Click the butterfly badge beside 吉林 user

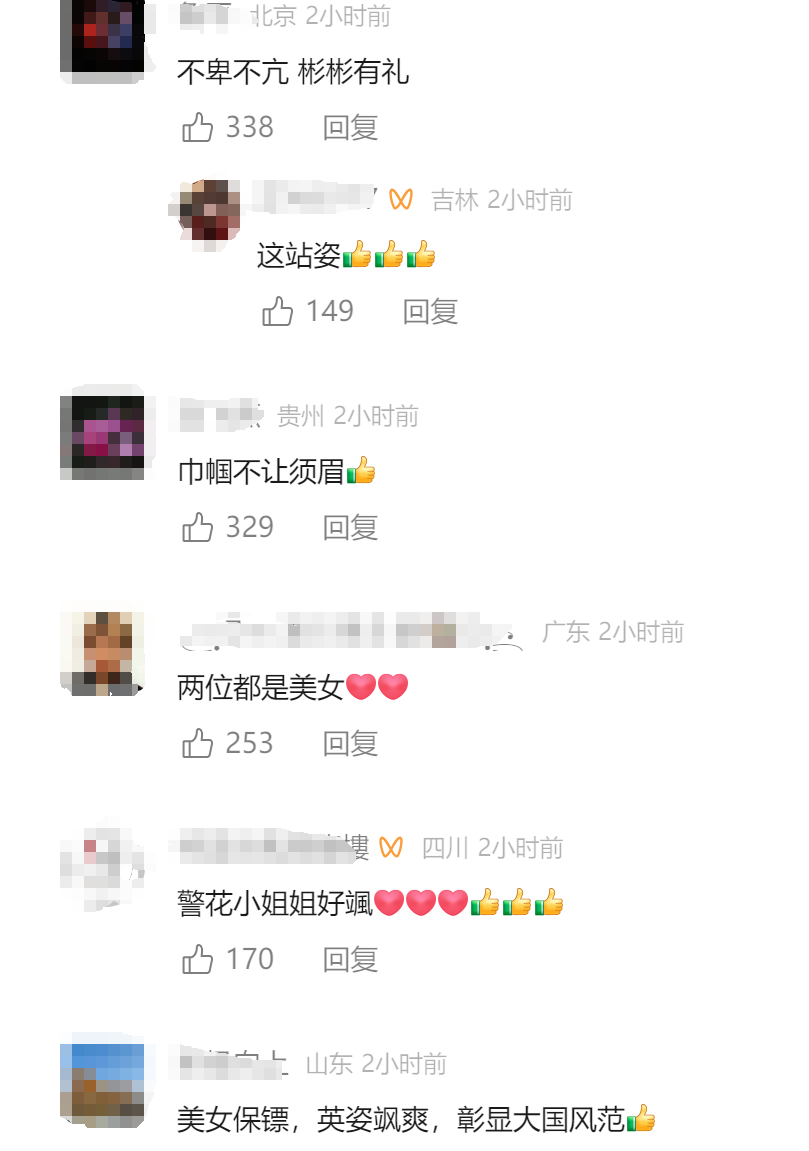click(401, 199)
